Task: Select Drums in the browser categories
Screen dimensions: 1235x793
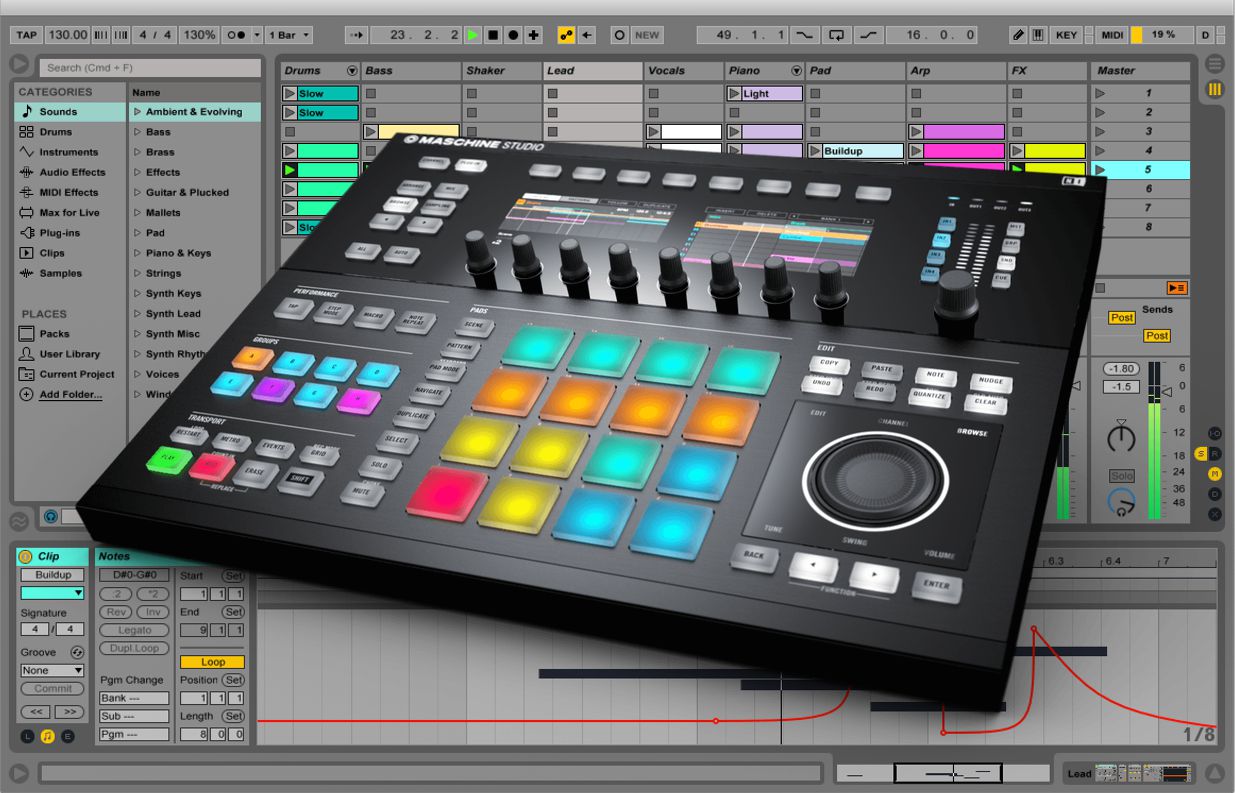Action: [x=56, y=132]
